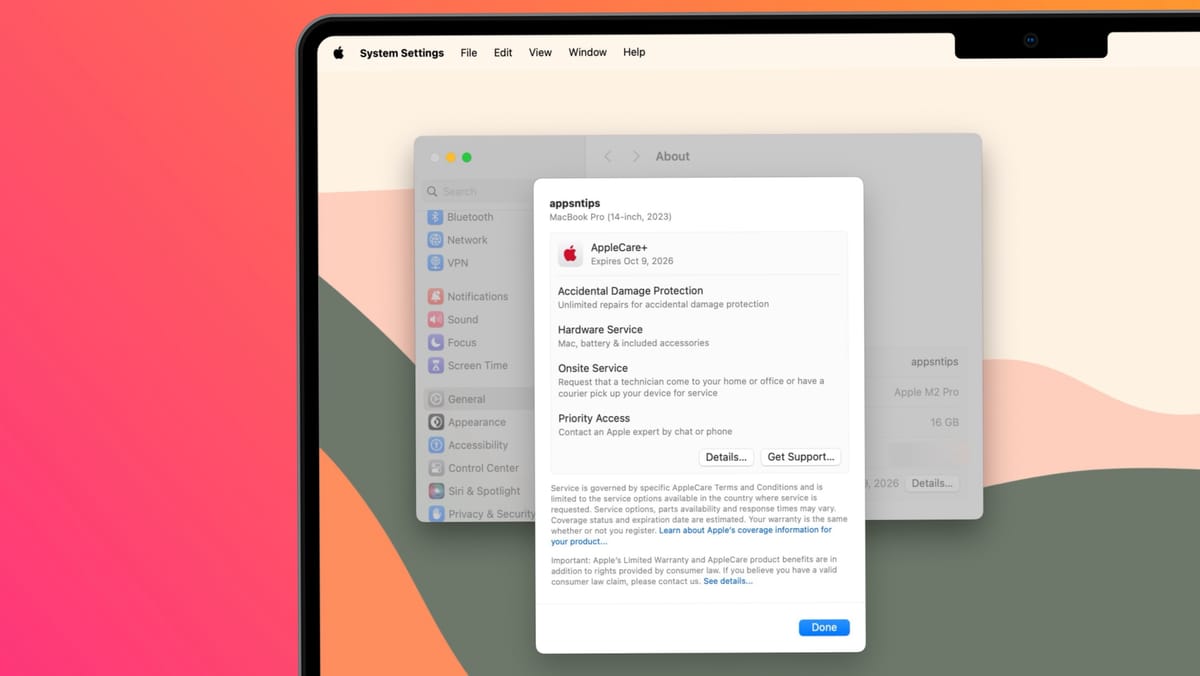
Task: Open Notifications via its bell icon
Action: pos(436,296)
